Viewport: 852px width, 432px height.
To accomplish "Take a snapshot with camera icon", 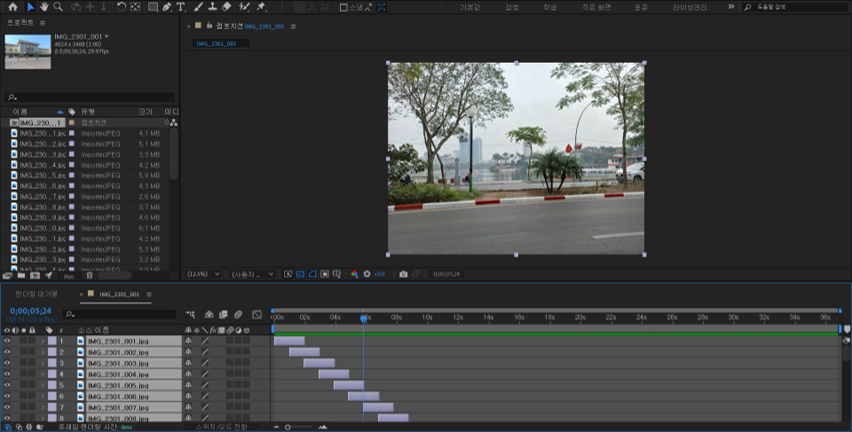I will click(403, 274).
